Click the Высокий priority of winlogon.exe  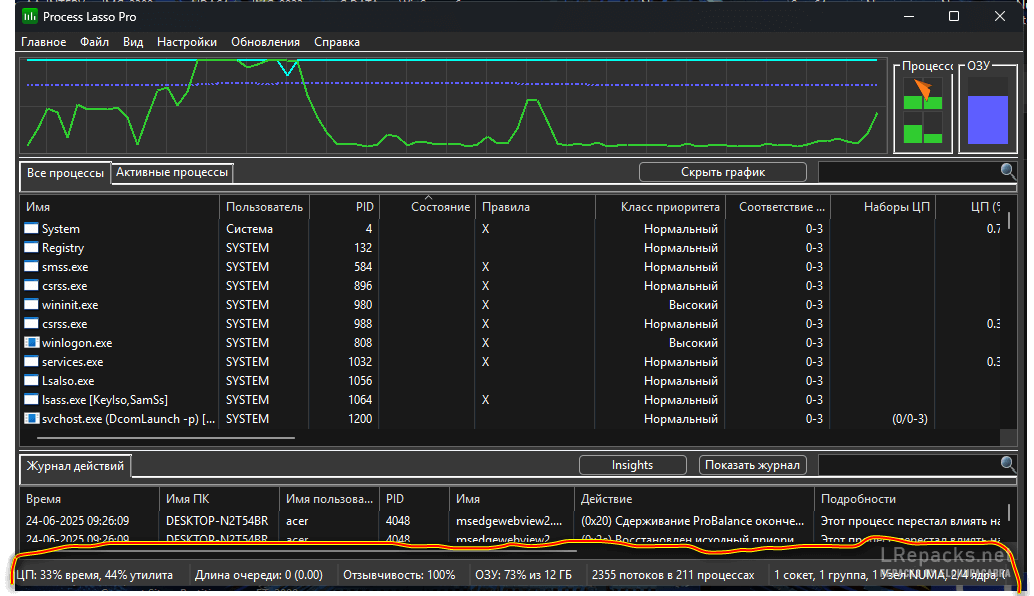693,343
